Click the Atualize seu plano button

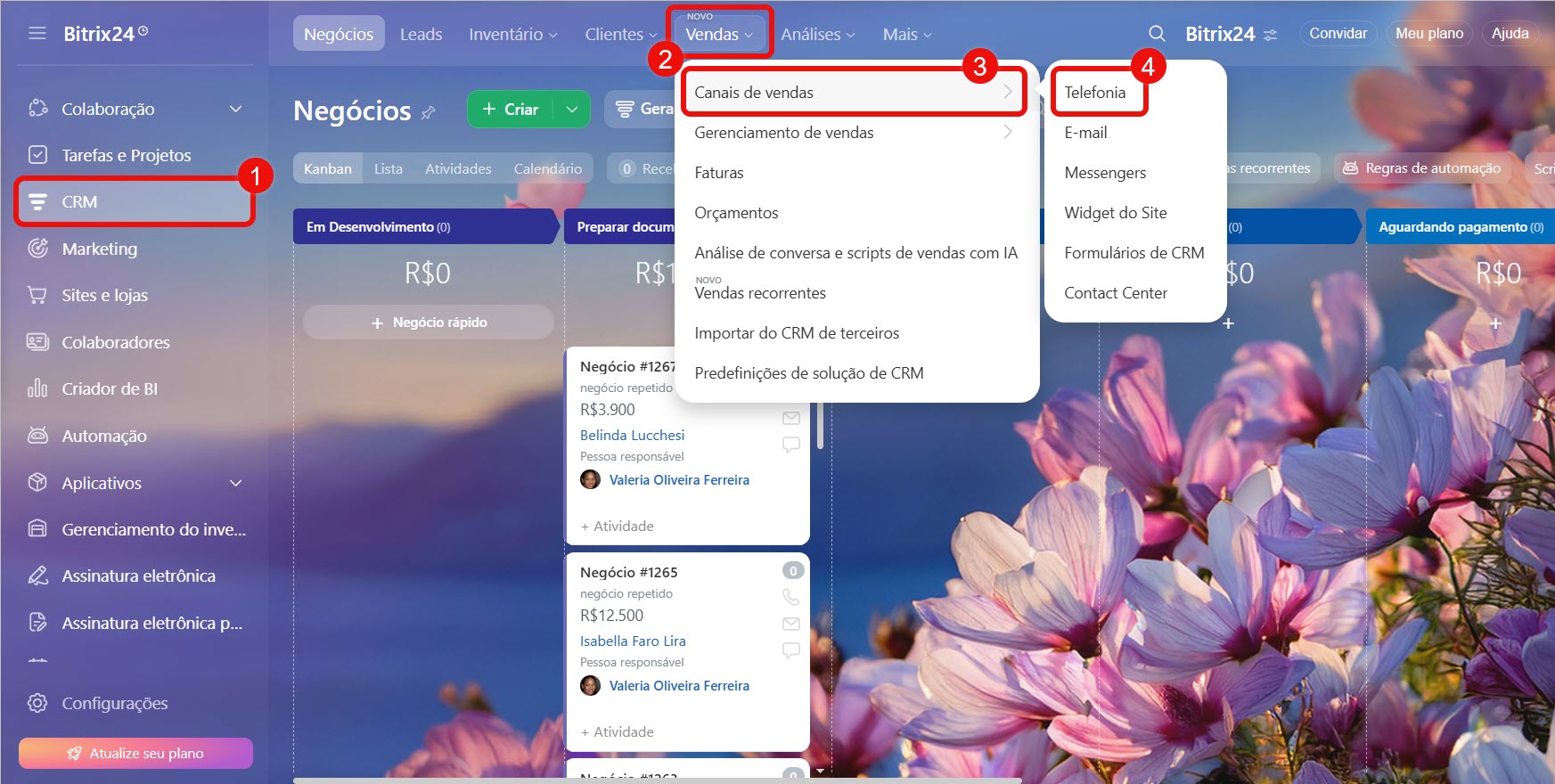(x=135, y=753)
